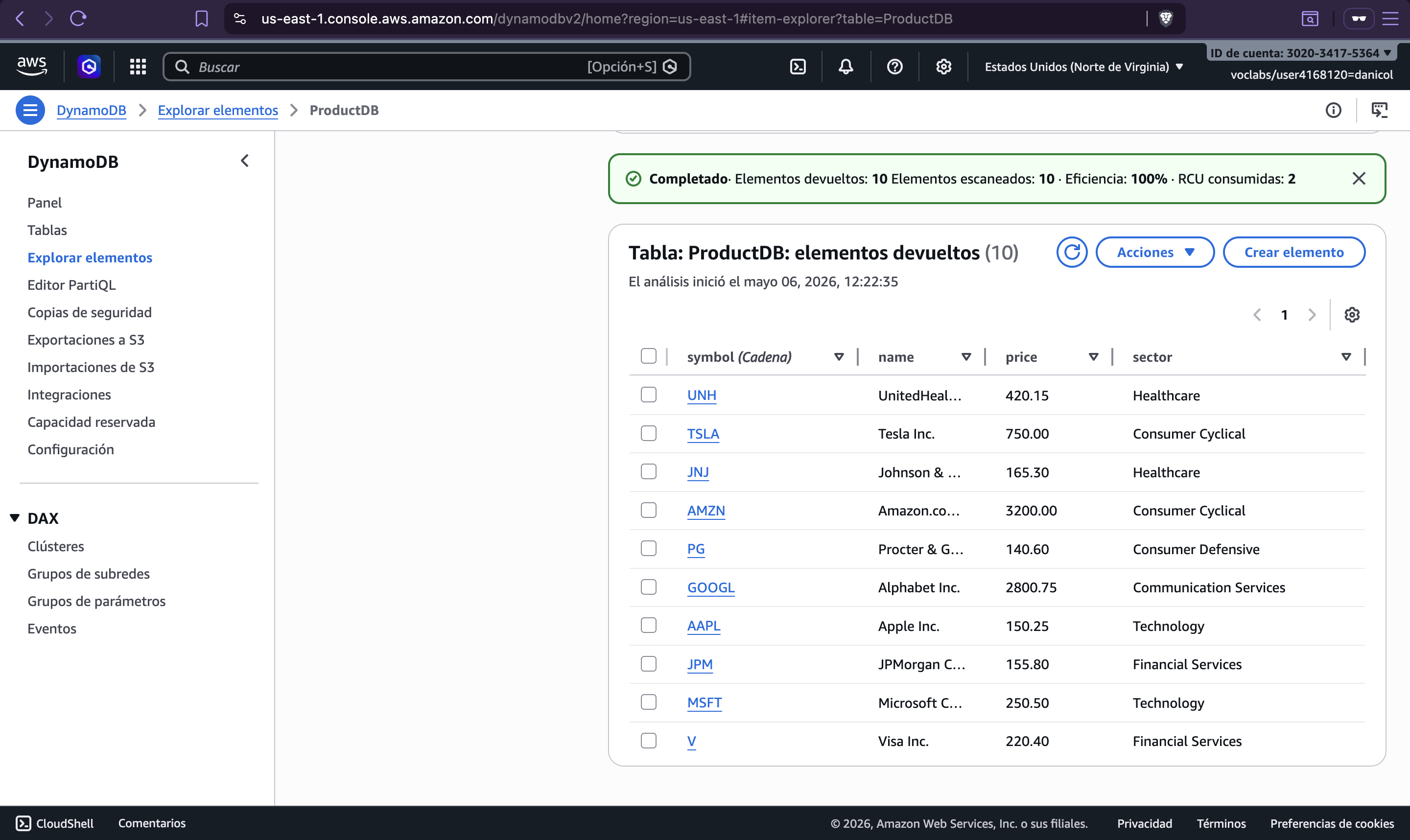Screen dimensions: 1410x840
Task: Click the AWS logo to go home
Action: click(x=32, y=66)
